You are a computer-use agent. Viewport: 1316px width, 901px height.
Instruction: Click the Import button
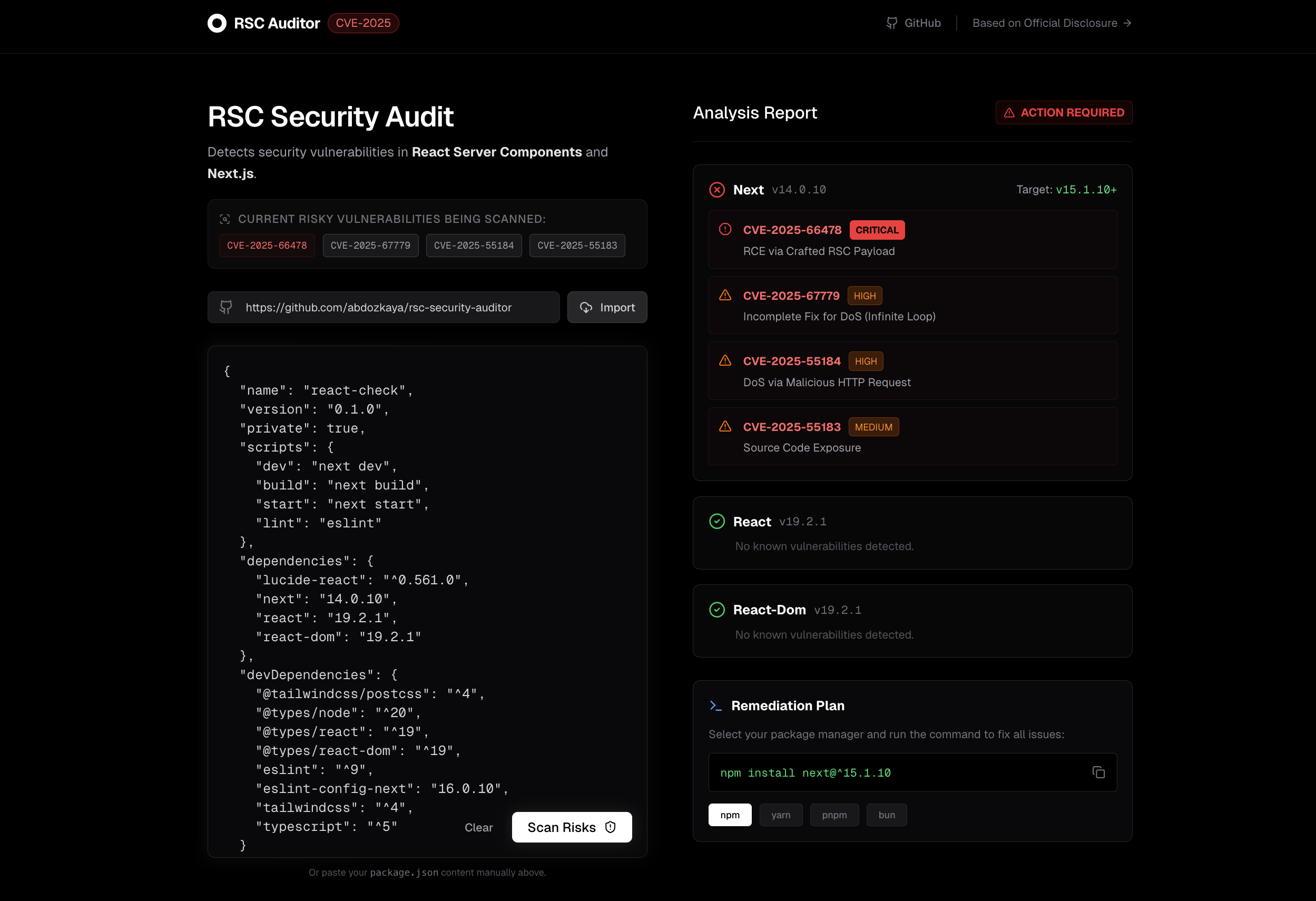(x=607, y=308)
